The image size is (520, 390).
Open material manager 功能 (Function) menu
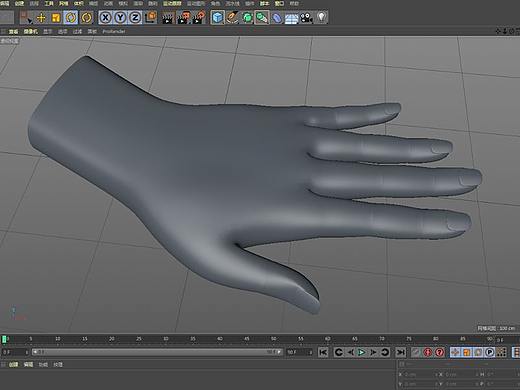pos(43,365)
